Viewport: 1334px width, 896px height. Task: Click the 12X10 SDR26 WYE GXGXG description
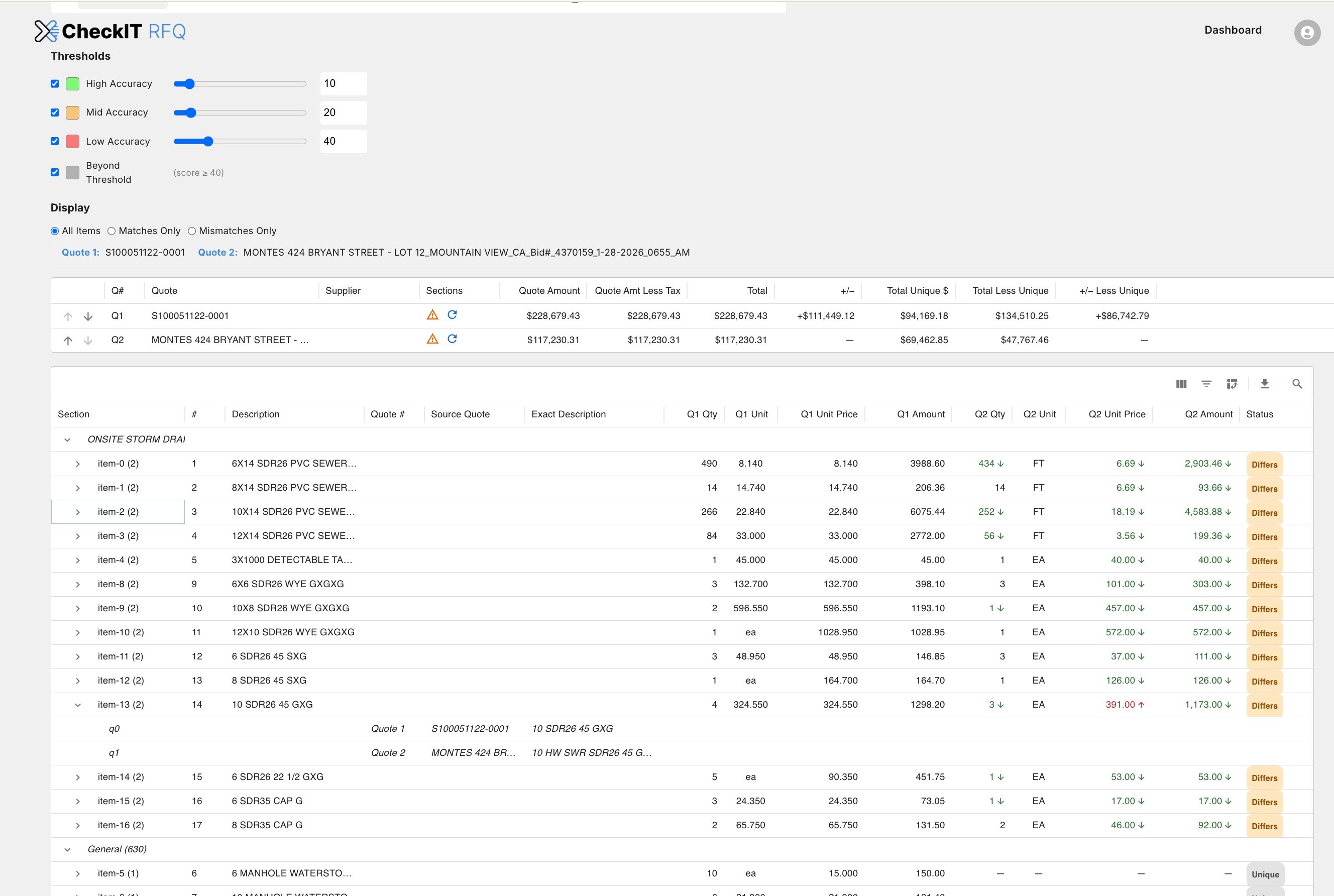[293, 632]
